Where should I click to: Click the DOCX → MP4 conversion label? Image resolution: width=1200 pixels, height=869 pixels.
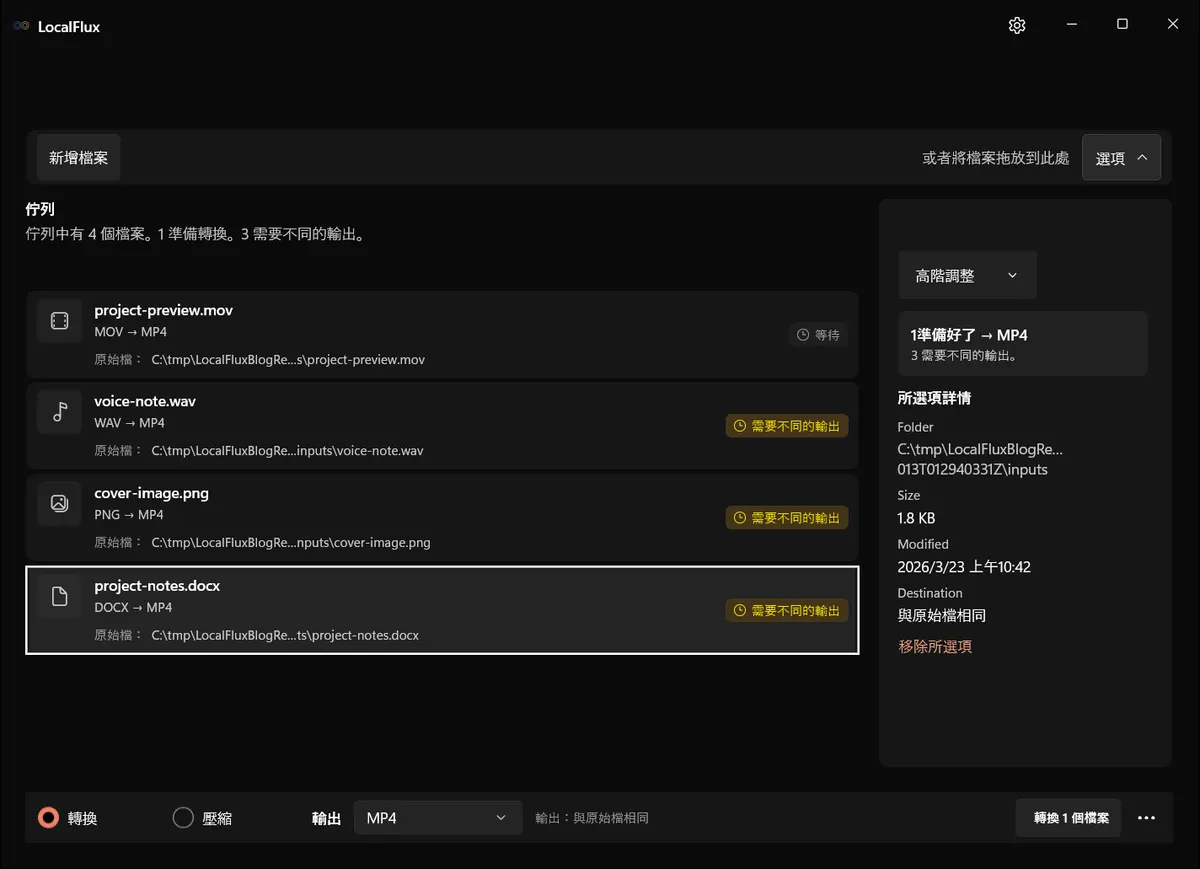point(134,607)
